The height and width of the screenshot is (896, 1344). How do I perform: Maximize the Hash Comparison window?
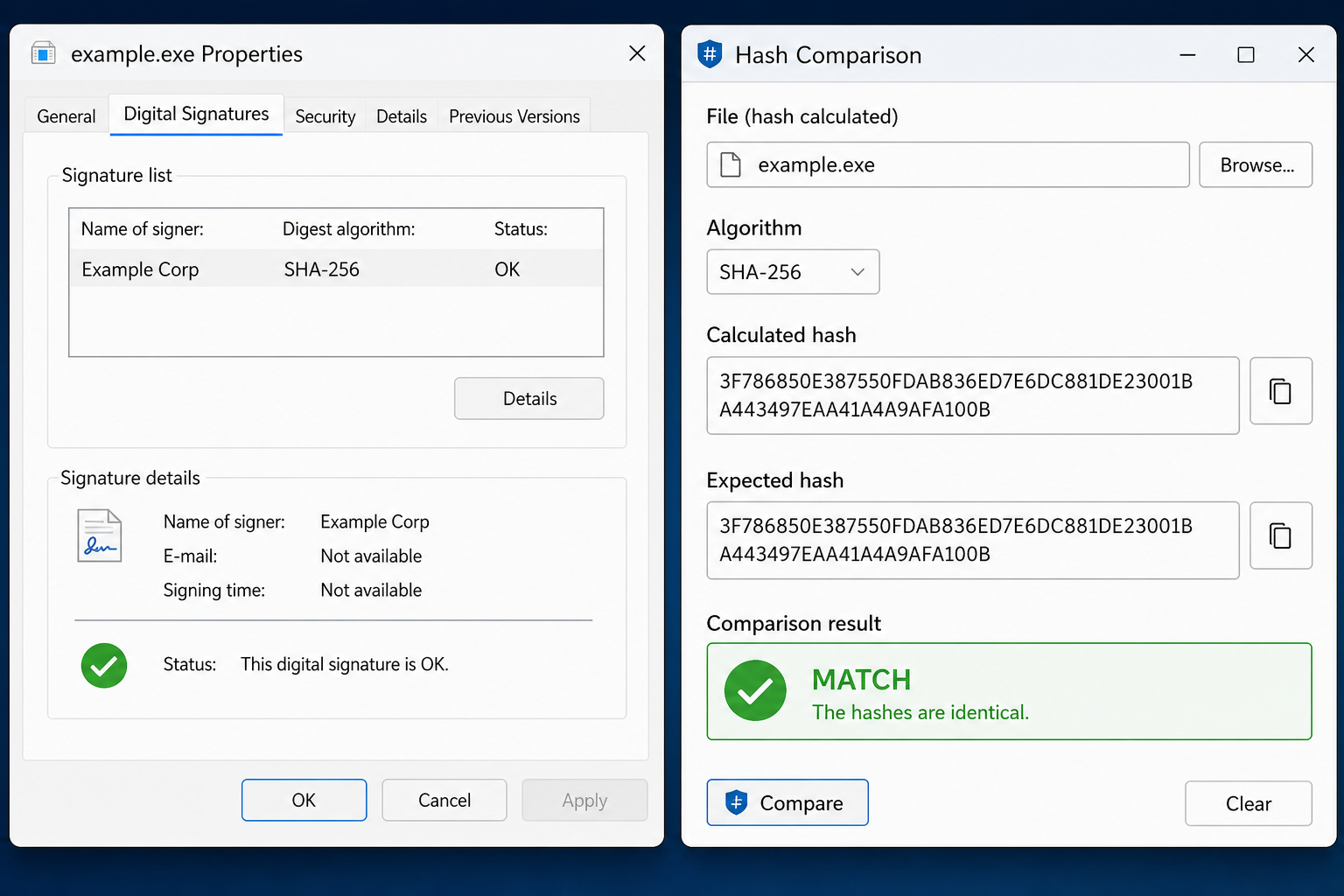tap(1246, 55)
